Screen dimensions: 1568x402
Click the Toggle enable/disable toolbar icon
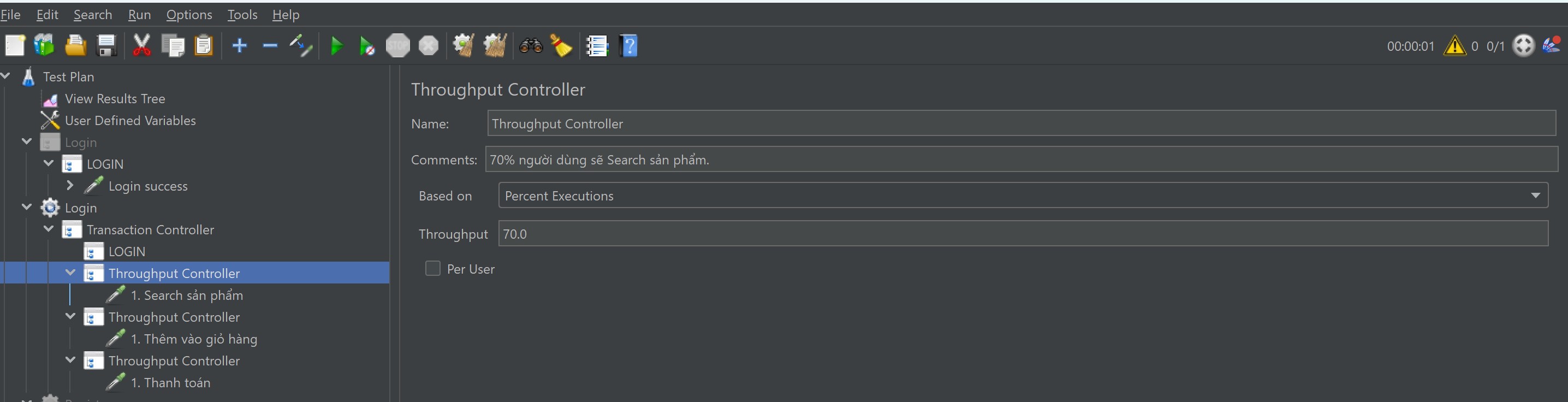[x=301, y=46]
